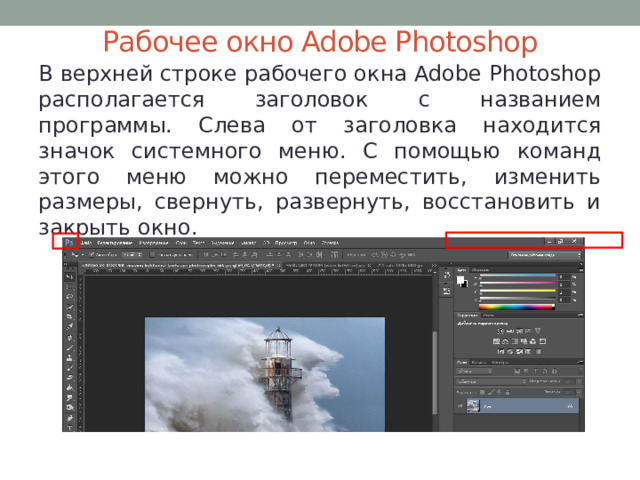Select the Quick Selection tool

click(70, 307)
